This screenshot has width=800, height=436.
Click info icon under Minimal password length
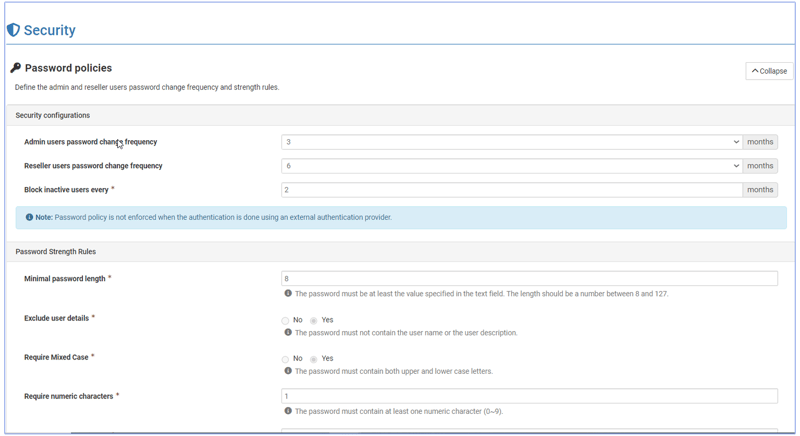pyautogui.click(x=288, y=294)
